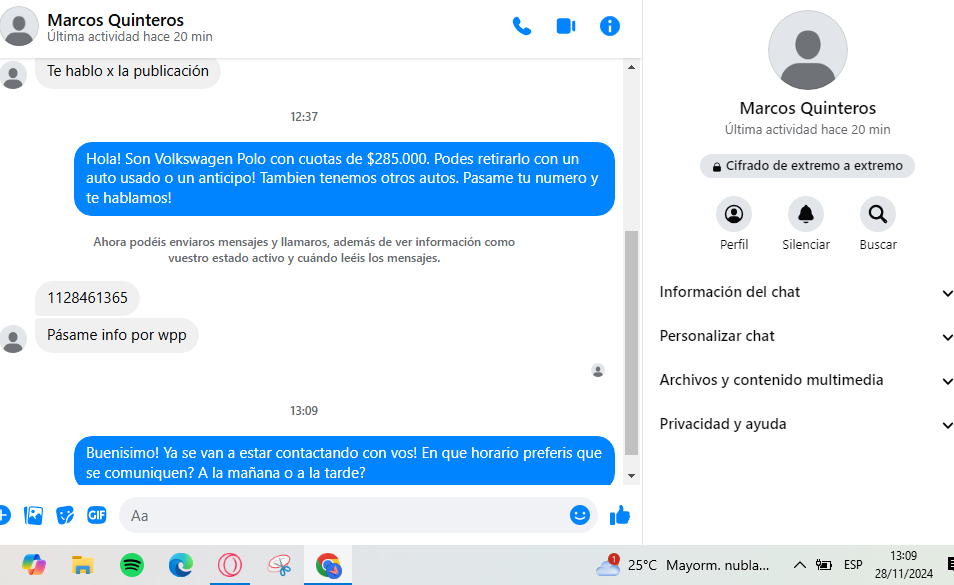Switch to Opera browser in taskbar

coord(230,565)
